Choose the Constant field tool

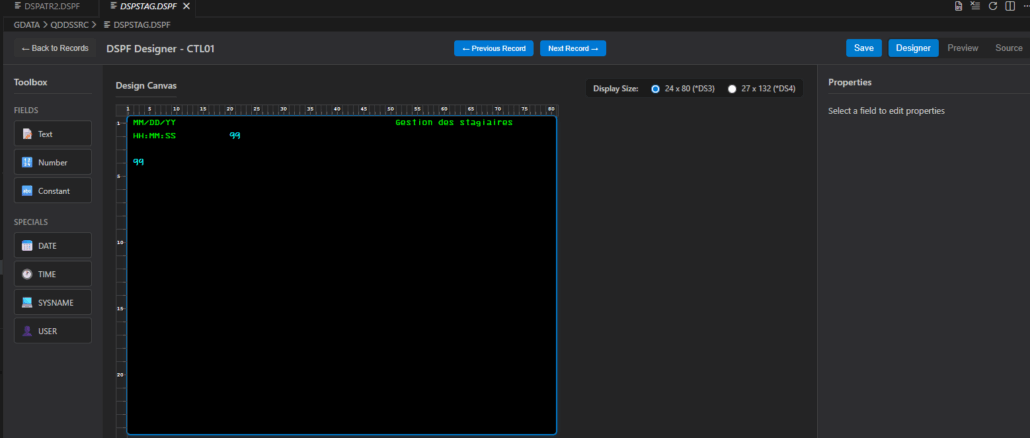[x=52, y=190]
